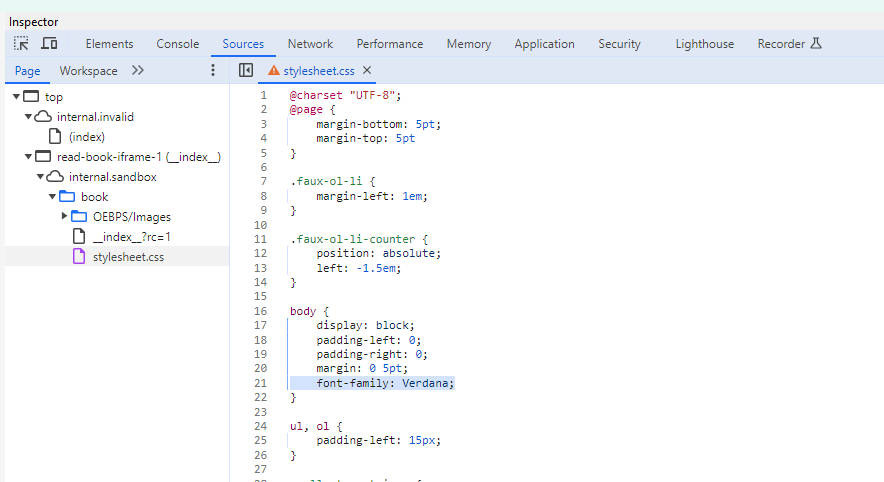Click line number 21 in the gutter
The height and width of the screenshot is (482, 884).
point(262,383)
